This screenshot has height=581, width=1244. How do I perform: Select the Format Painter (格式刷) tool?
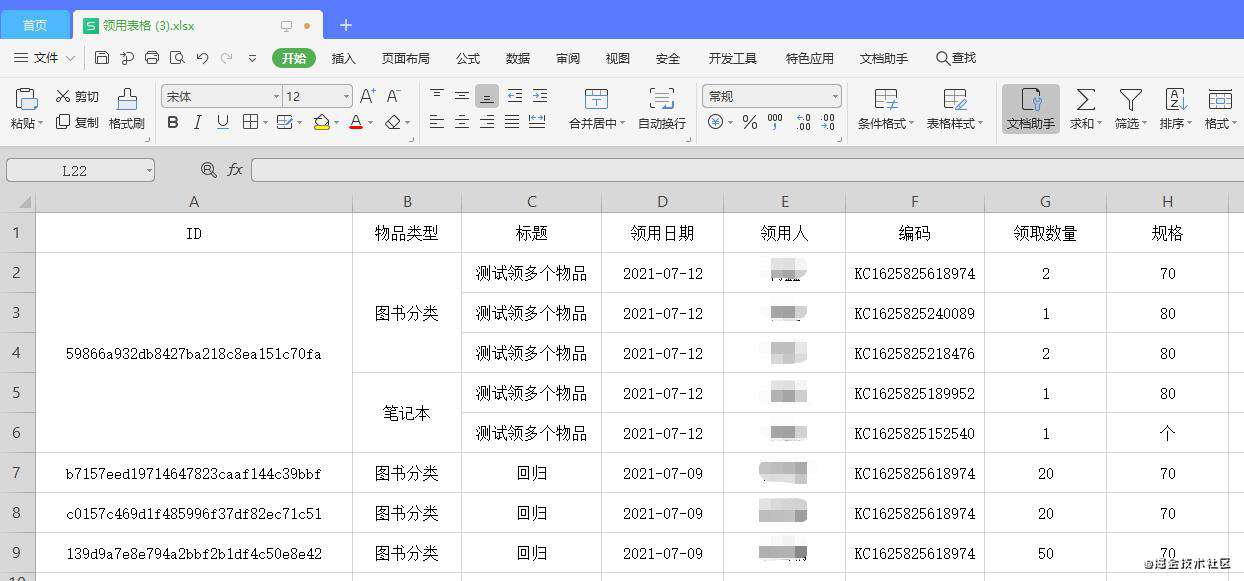point(127,109)
